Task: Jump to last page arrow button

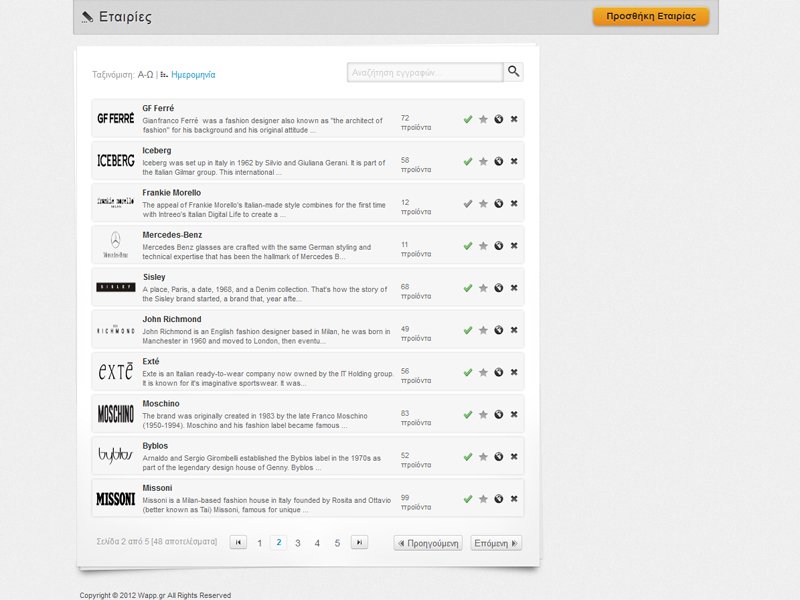Action: coord(359,542)
